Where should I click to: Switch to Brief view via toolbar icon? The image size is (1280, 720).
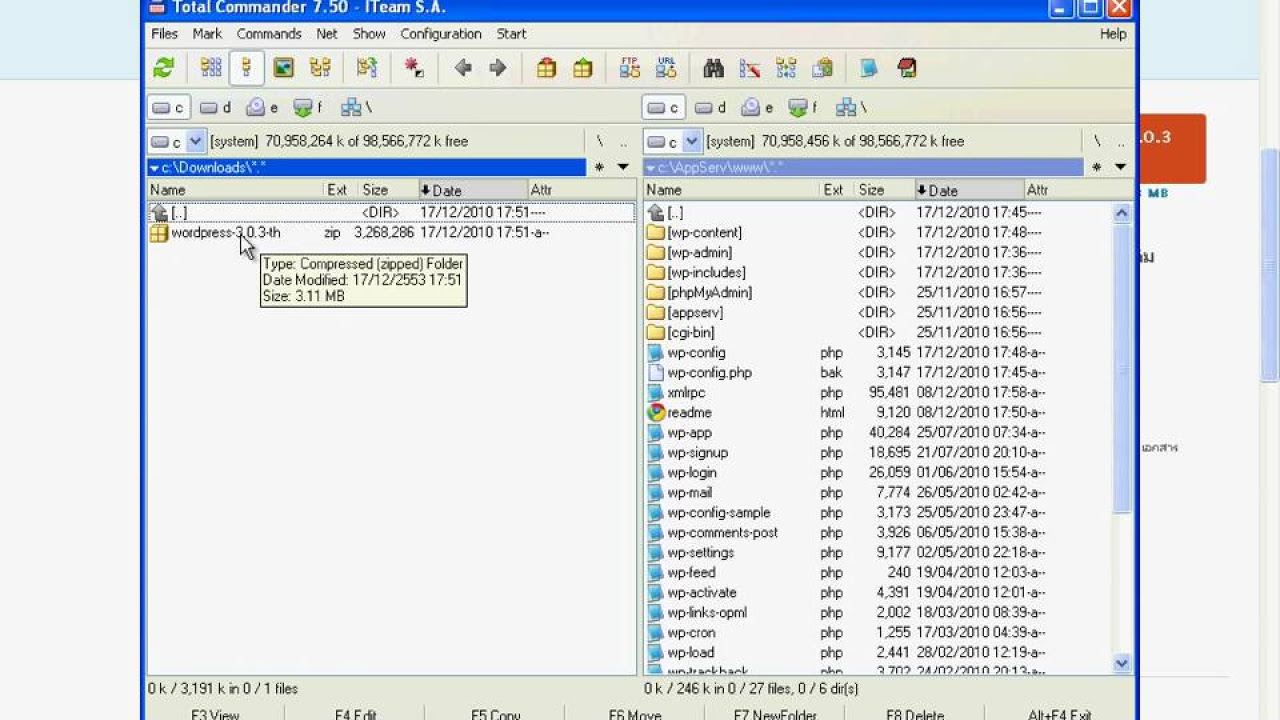click(211, 68)
